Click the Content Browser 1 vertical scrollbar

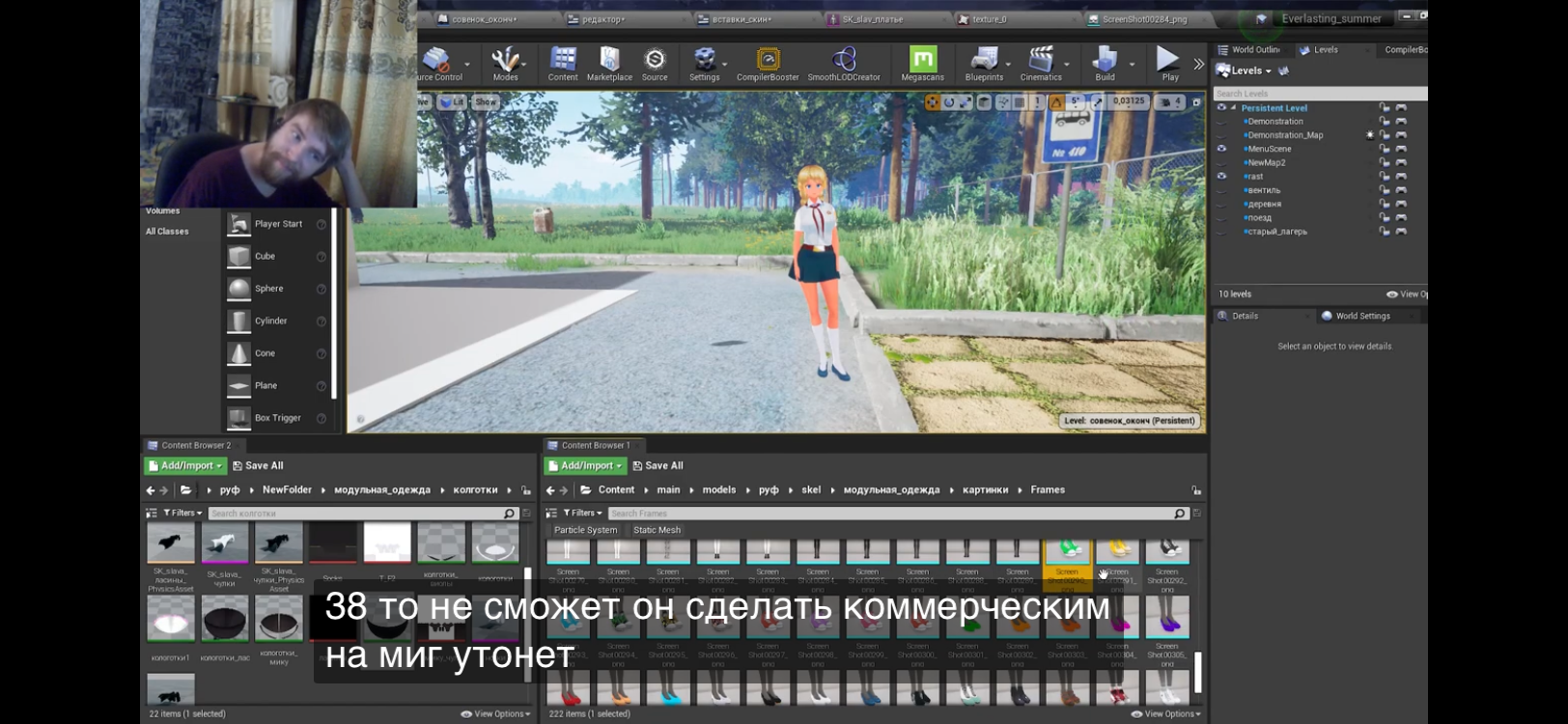point(1198,673)
